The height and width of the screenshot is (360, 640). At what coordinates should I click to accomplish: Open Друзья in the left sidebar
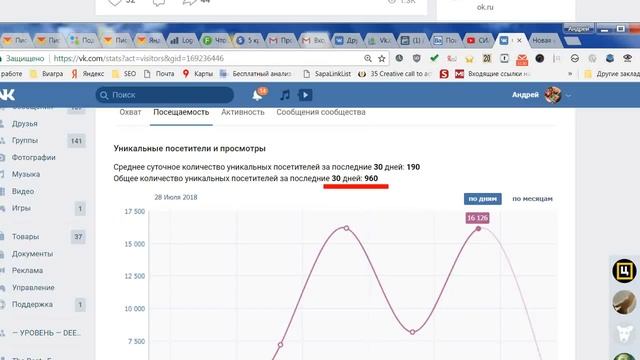(24, 124)
